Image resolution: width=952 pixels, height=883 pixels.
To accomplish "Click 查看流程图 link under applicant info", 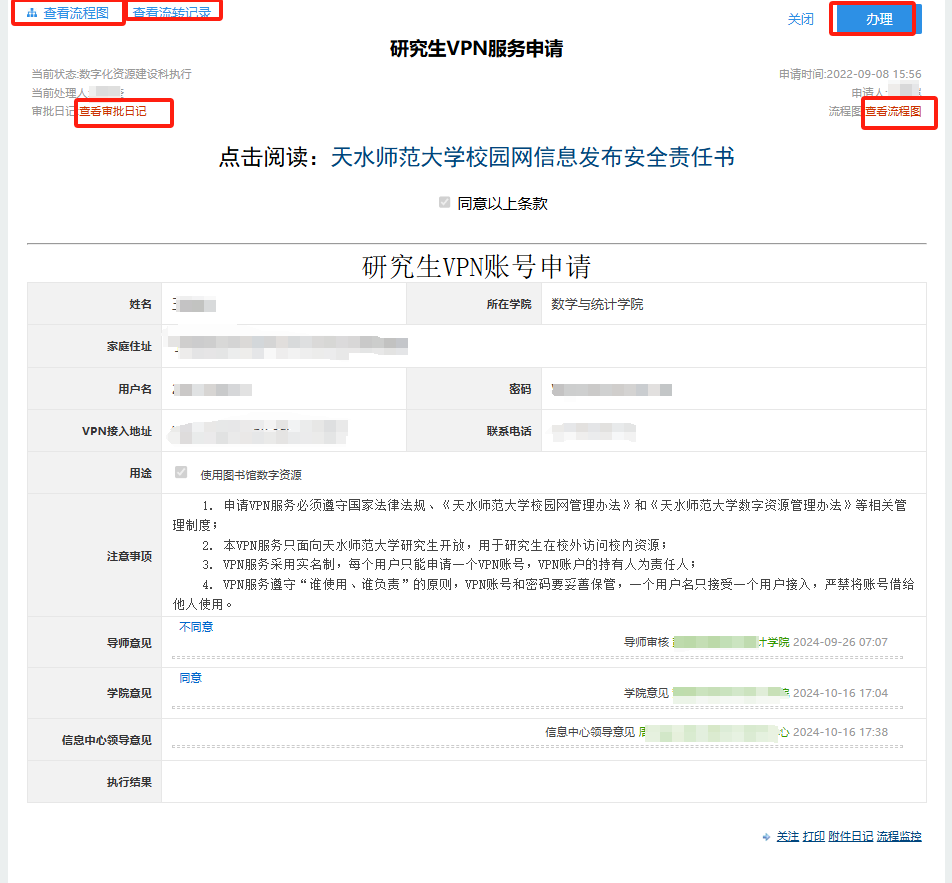I will point(893,111).
